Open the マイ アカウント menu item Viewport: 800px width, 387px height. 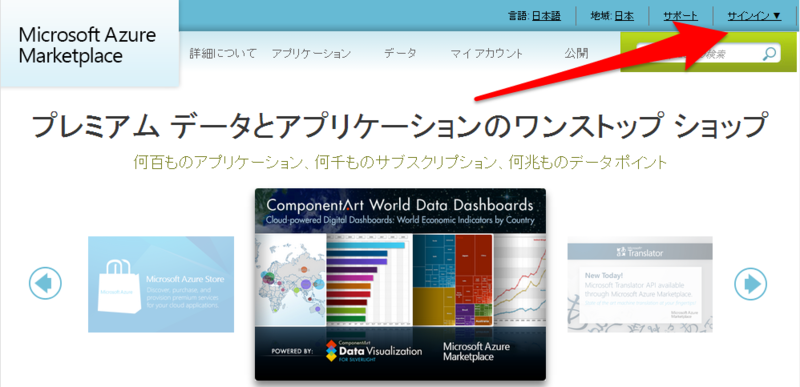click(487, 53)
